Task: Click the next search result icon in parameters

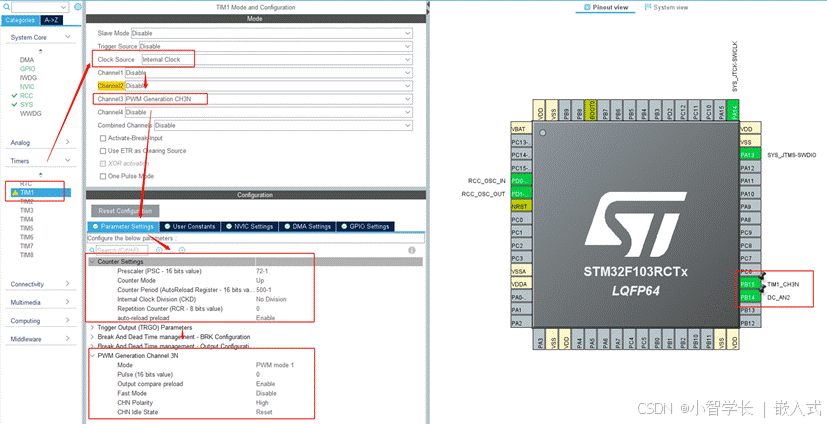Action: pos(182,250)
